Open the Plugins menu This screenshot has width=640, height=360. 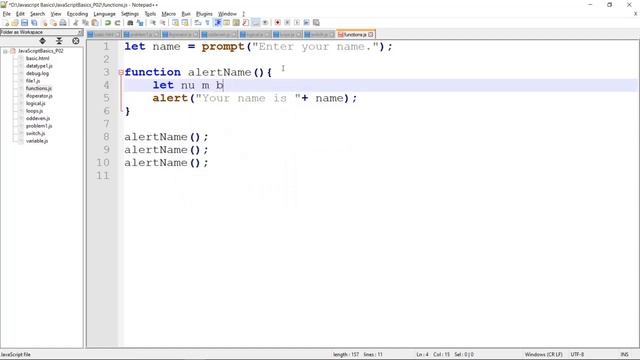204,14
